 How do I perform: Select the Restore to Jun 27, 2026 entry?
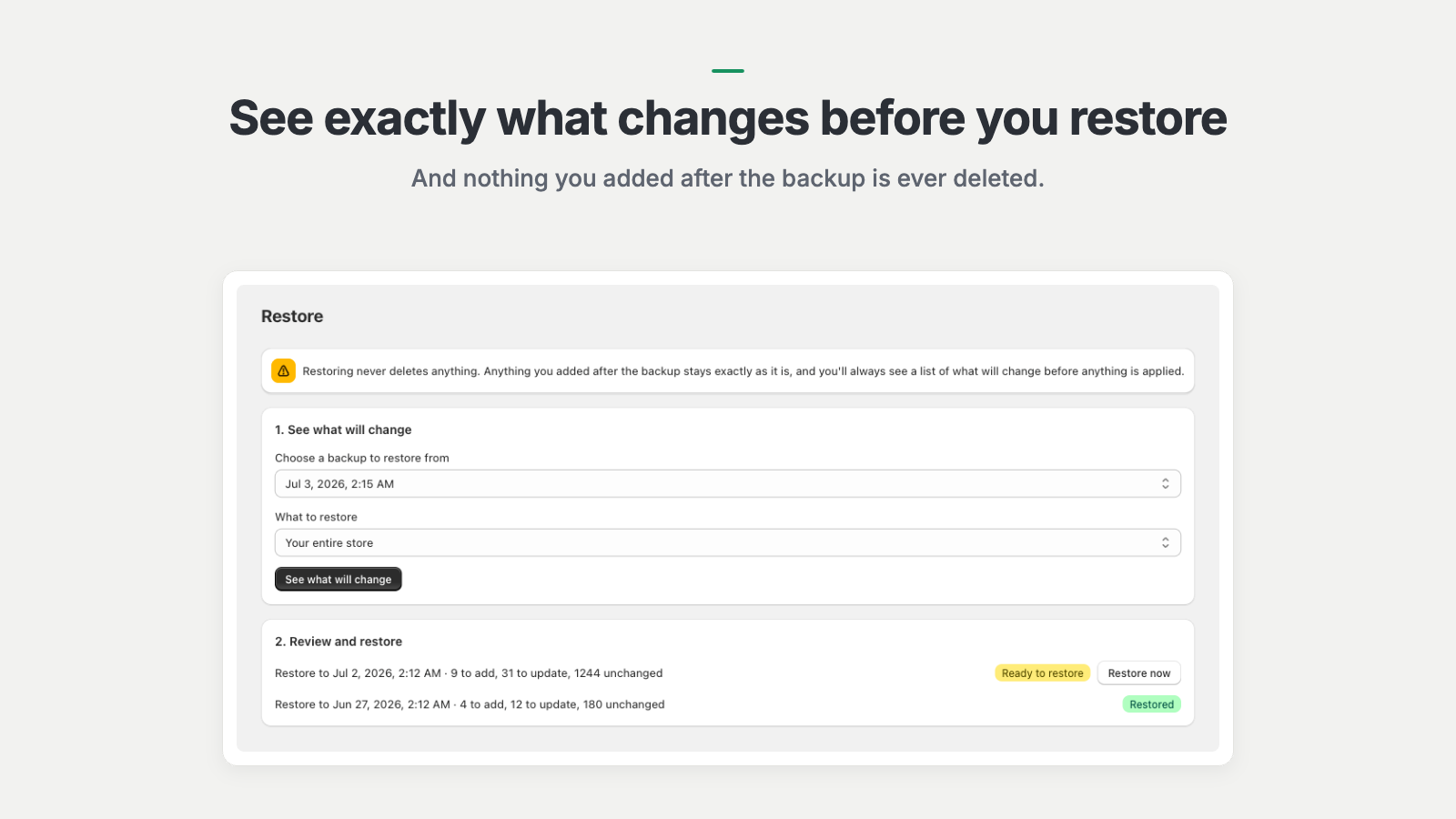click(x=470, y=704)
